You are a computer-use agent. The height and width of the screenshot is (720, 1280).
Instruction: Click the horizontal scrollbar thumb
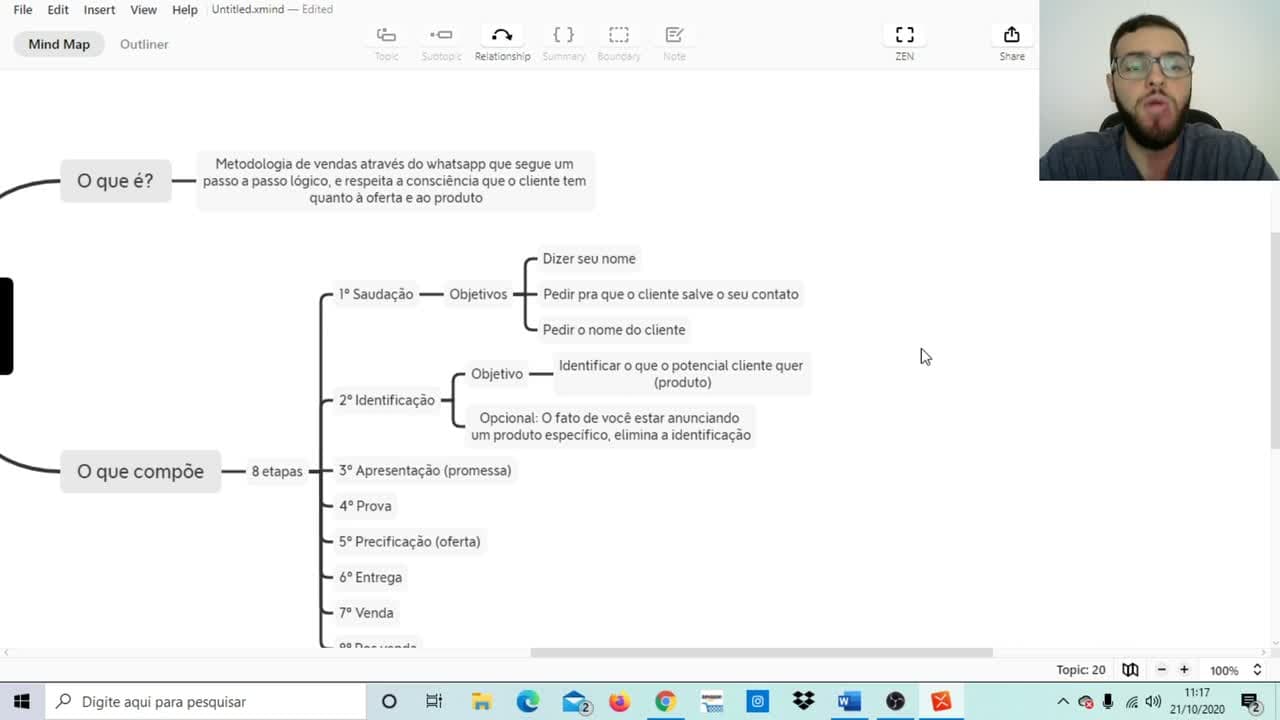(761, 652)
